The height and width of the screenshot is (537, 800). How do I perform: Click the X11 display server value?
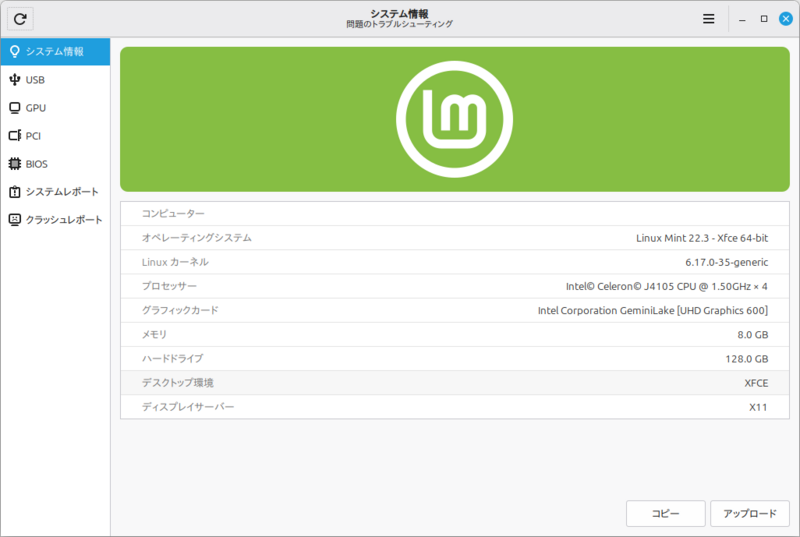coord(758,407)
